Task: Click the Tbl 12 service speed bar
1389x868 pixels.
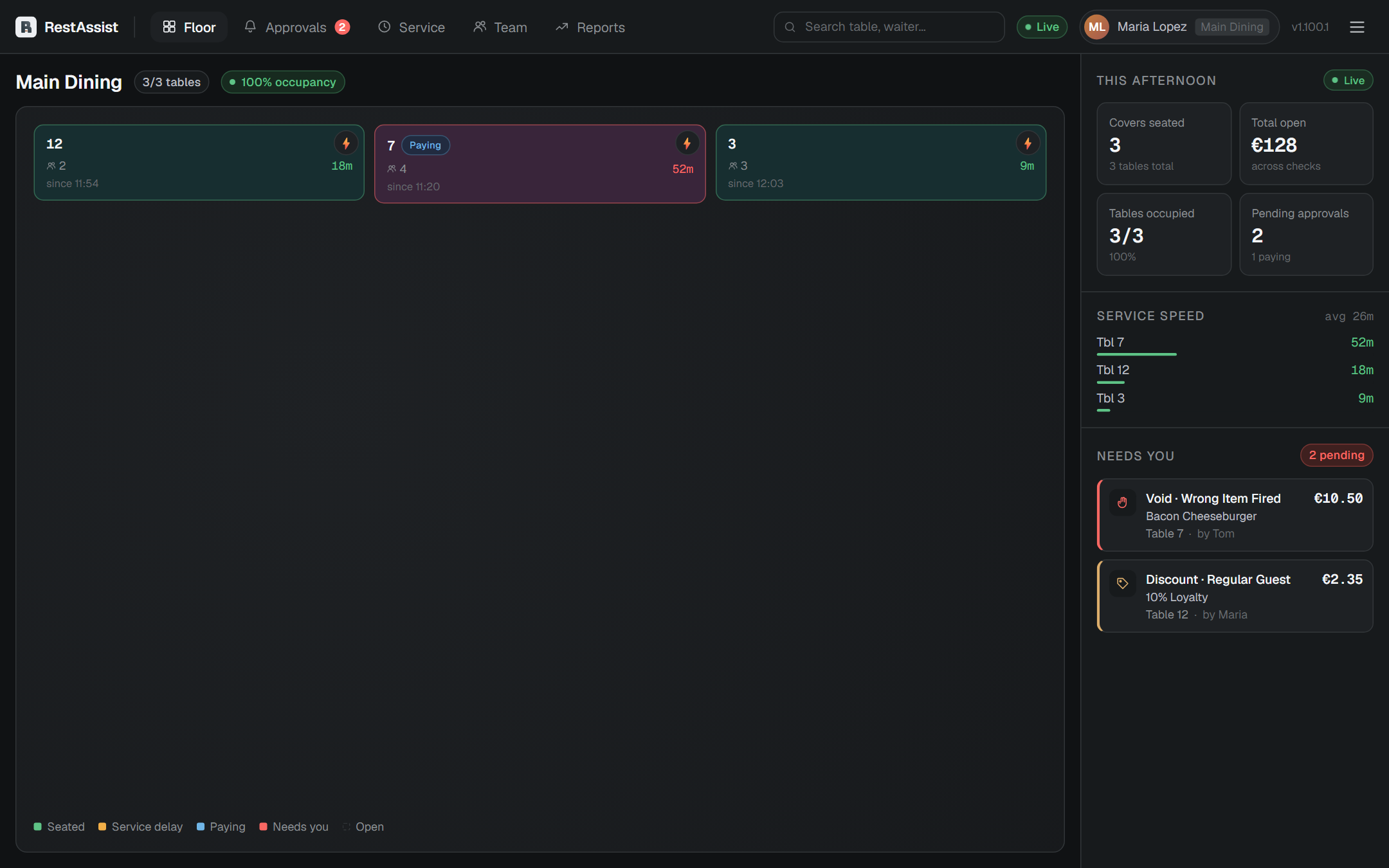Action: [x=1111, y=383]
